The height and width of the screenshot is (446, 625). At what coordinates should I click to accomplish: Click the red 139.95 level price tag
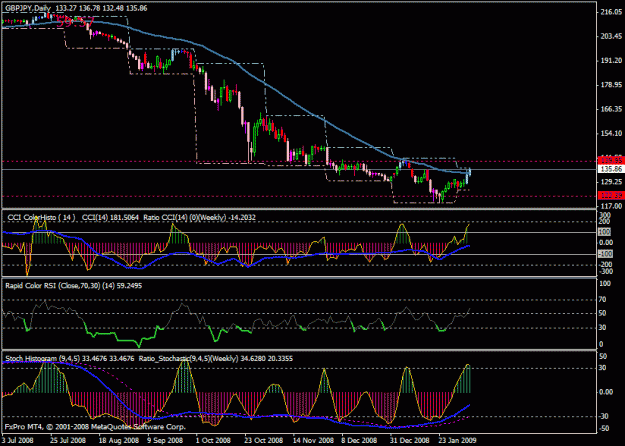(x=611, y=160)
